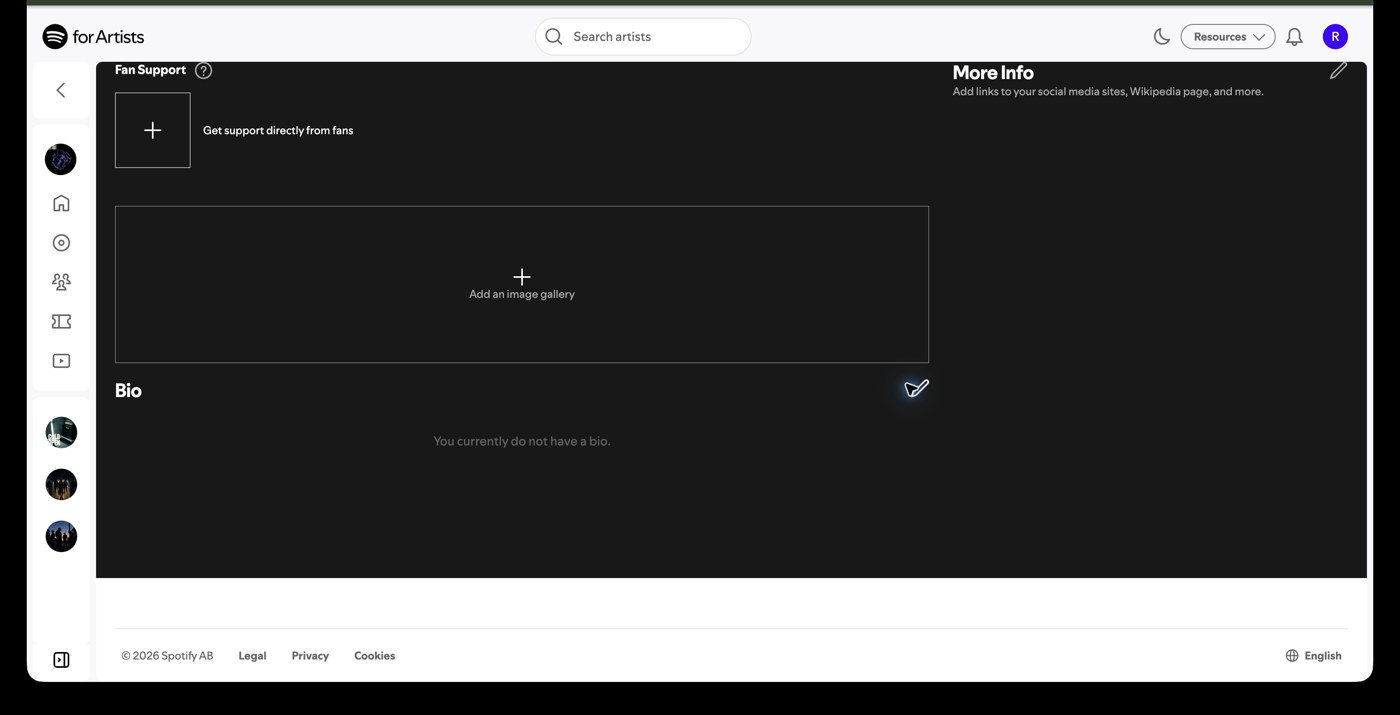
Task: Open the Audience people icon in the sidebar
Action: [61, 282]
